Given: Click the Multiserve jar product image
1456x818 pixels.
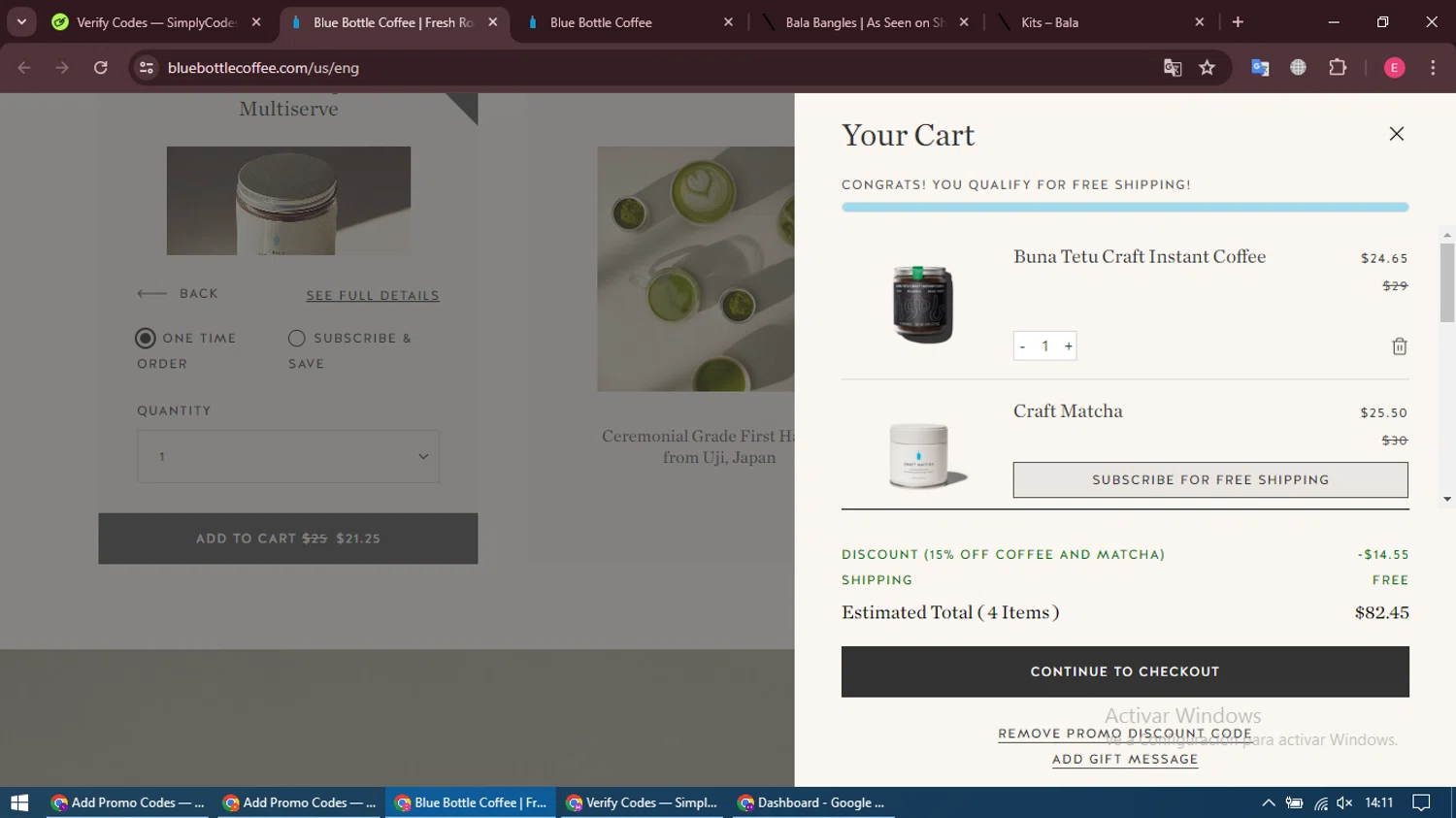Looking at the screenshot, I should click(x=288, y=201).
